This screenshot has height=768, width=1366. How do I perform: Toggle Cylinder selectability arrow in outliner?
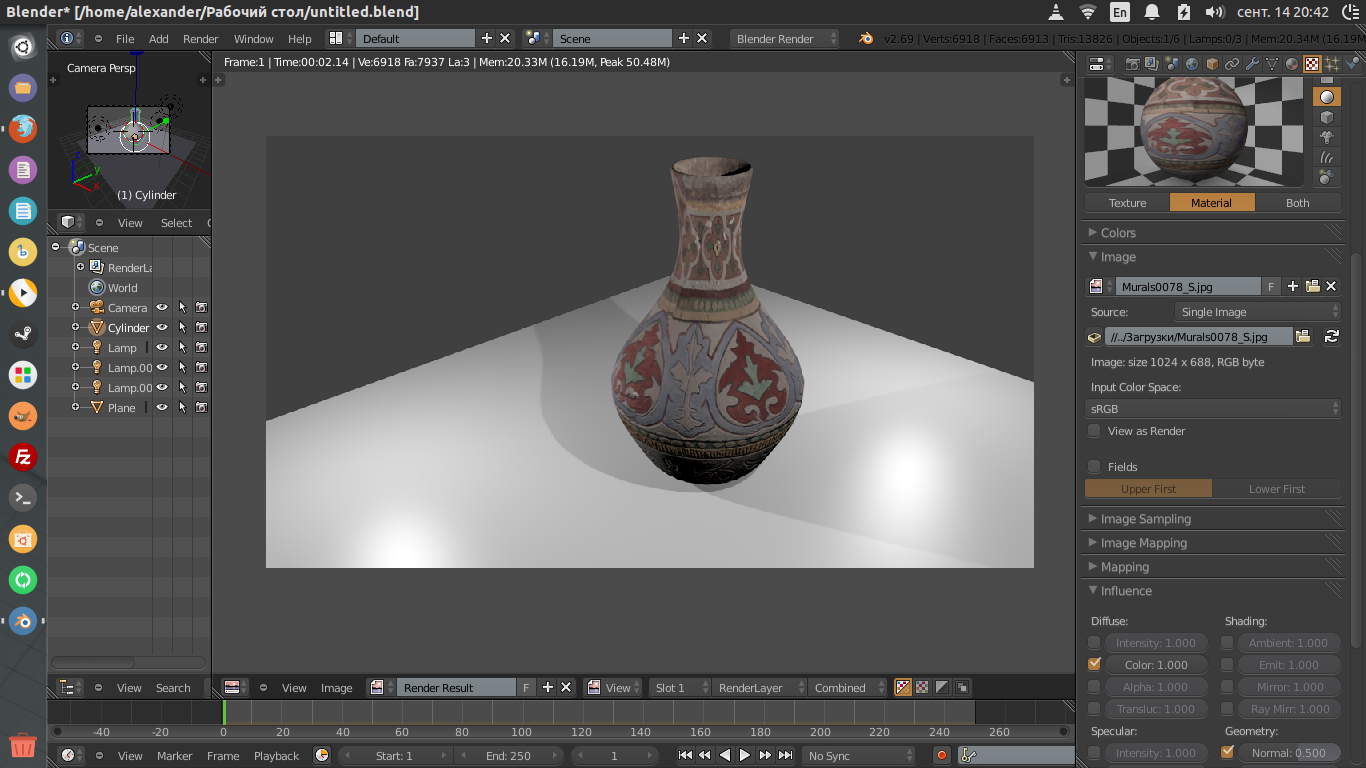(x=182, y=327)
